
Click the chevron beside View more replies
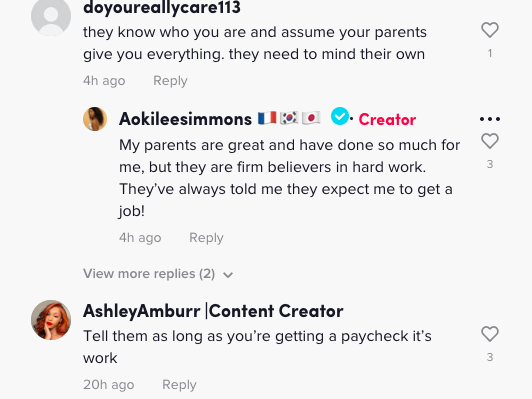(x=228, y=275)
